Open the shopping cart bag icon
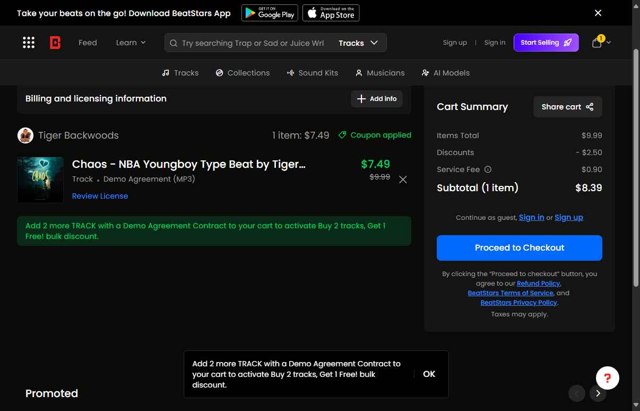This screenshot has height=411, width=640. (x=597, y=42)
